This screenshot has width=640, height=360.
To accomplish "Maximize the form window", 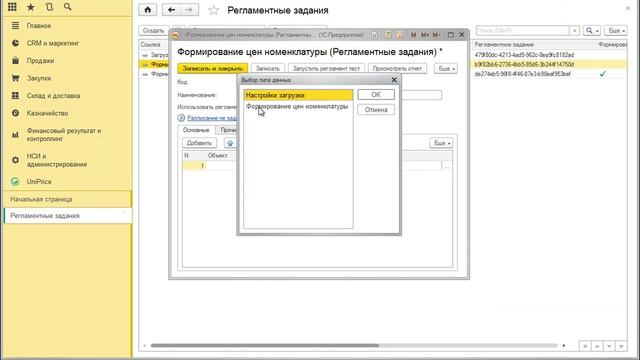I will pyautogui.click(x=451, y=35).
